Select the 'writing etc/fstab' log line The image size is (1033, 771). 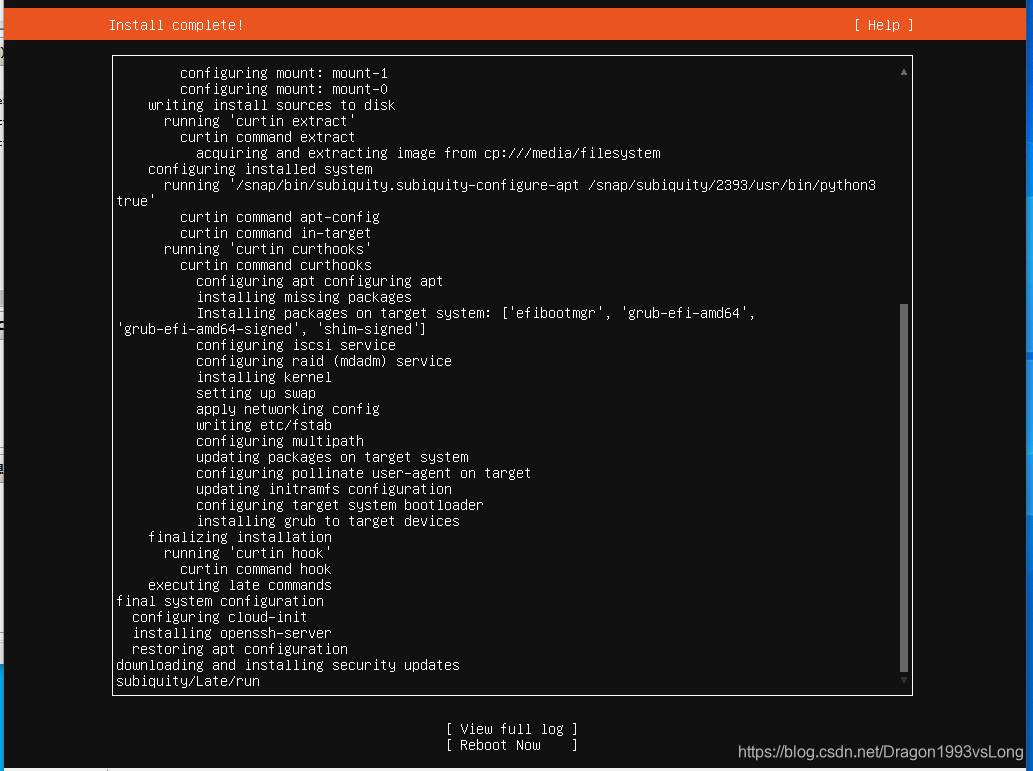click(x=266, y=424)
